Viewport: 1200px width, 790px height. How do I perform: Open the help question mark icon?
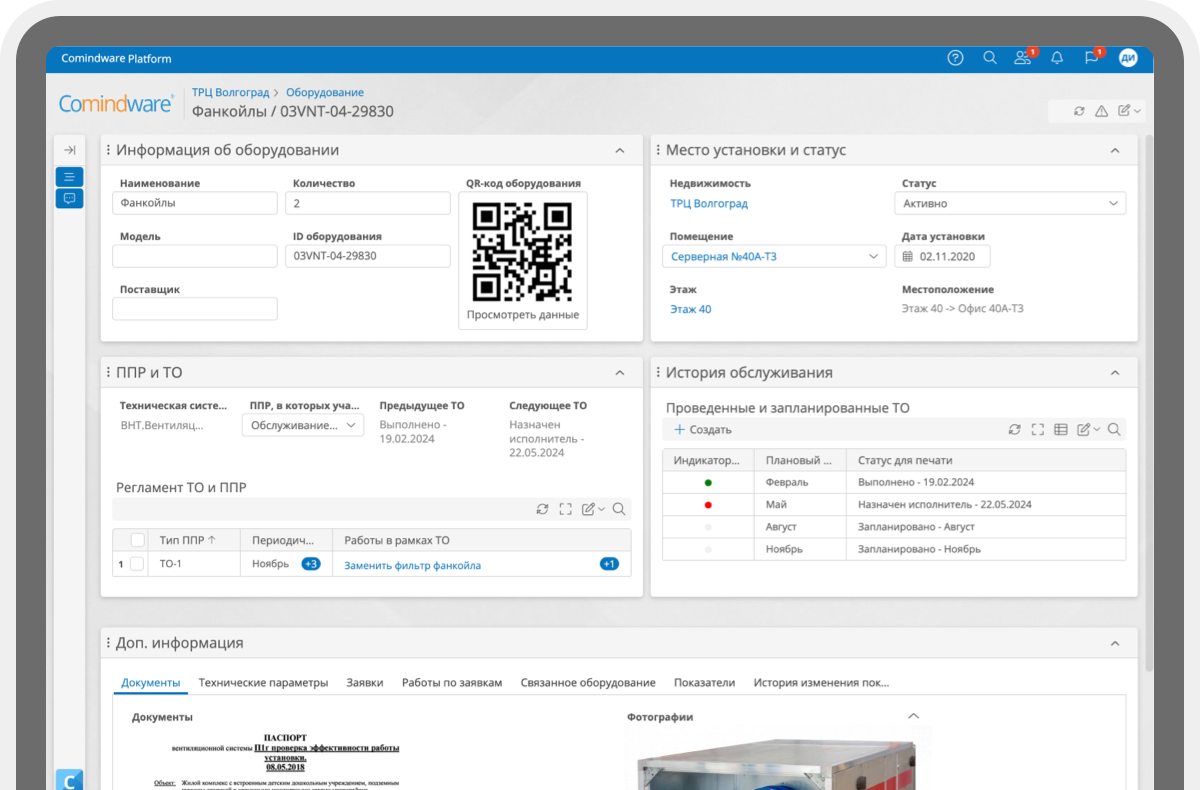[x=955, y=58]
